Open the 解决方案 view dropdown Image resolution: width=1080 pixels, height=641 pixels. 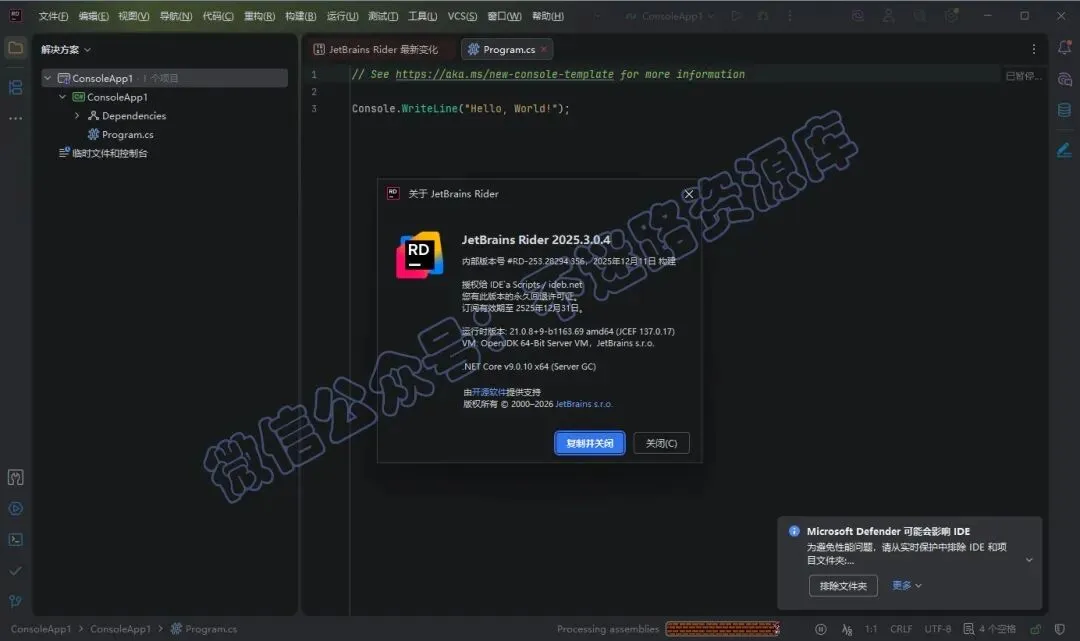click(x=65, y=50)
